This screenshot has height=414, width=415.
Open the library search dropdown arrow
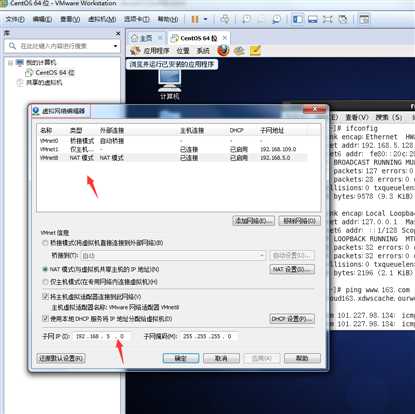(116, 46)
